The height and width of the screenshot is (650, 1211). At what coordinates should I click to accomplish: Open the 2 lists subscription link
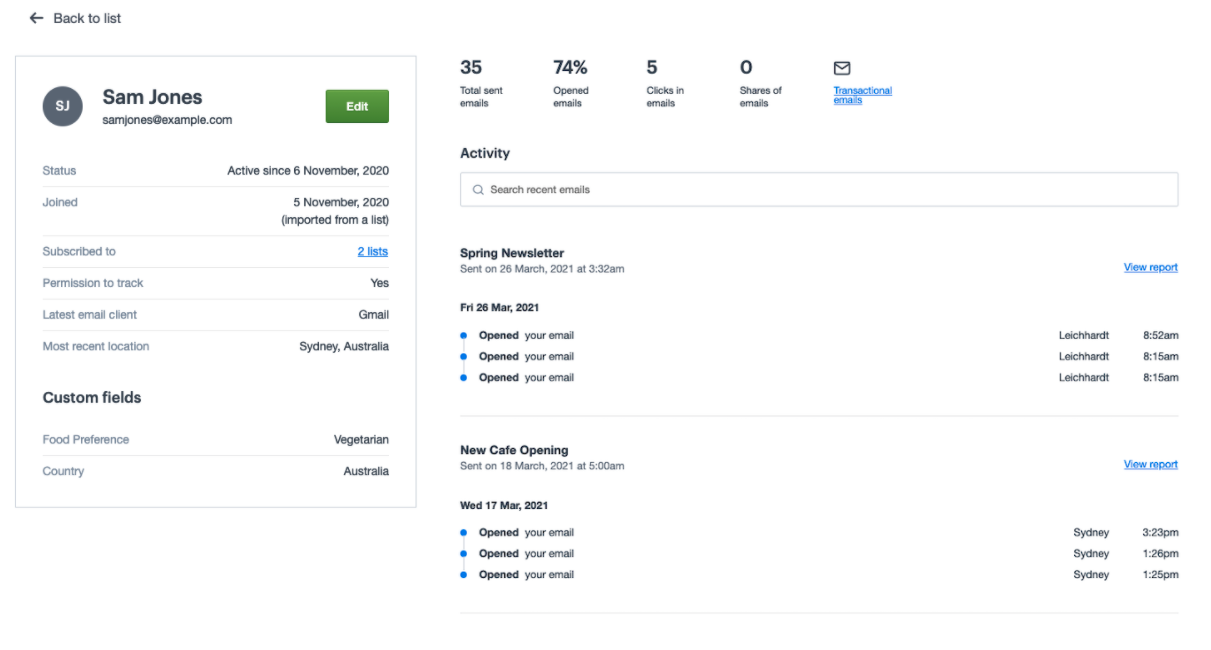[372, 252]
